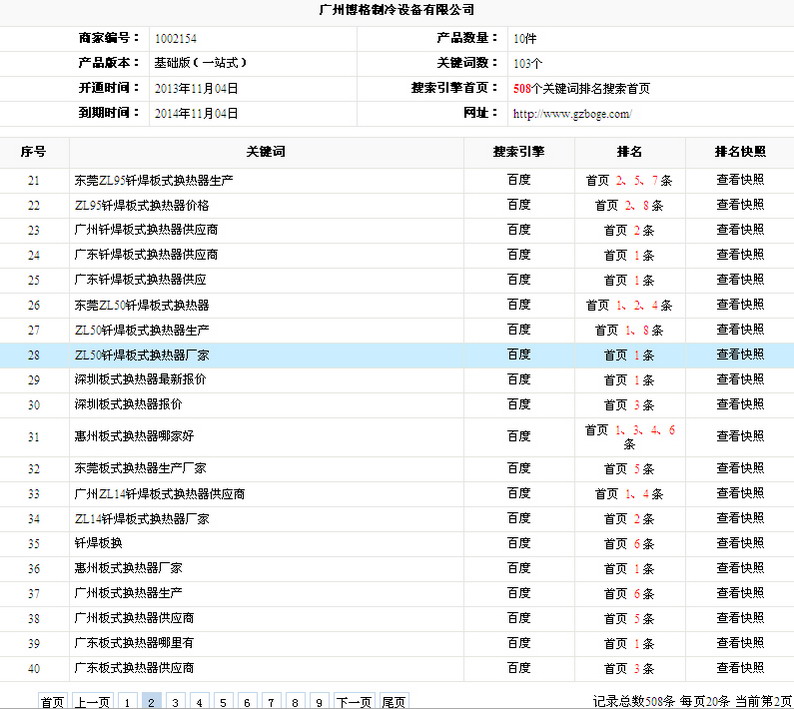View 查看快照 for row 37
Screen dimensions: 794x709
pyautogui.click(x=740, y=593)
